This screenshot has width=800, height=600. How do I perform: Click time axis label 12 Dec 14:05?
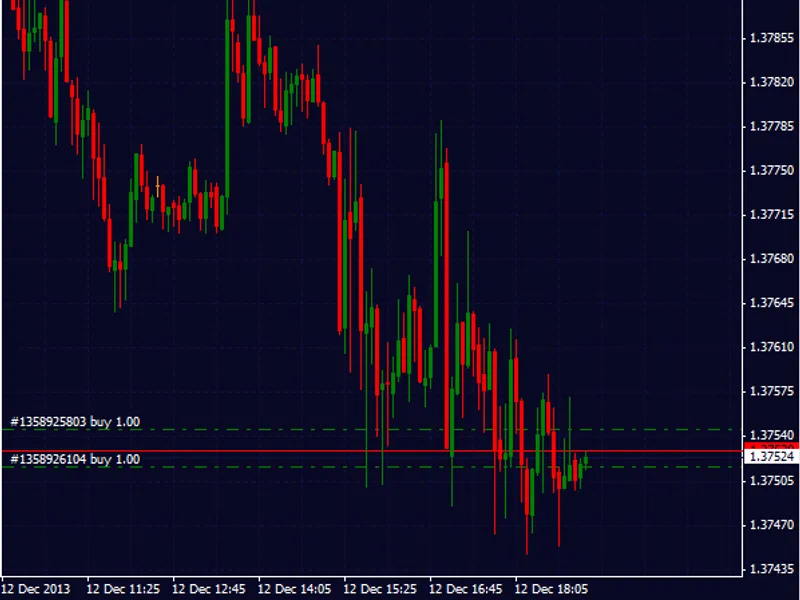tap(294, 589)
